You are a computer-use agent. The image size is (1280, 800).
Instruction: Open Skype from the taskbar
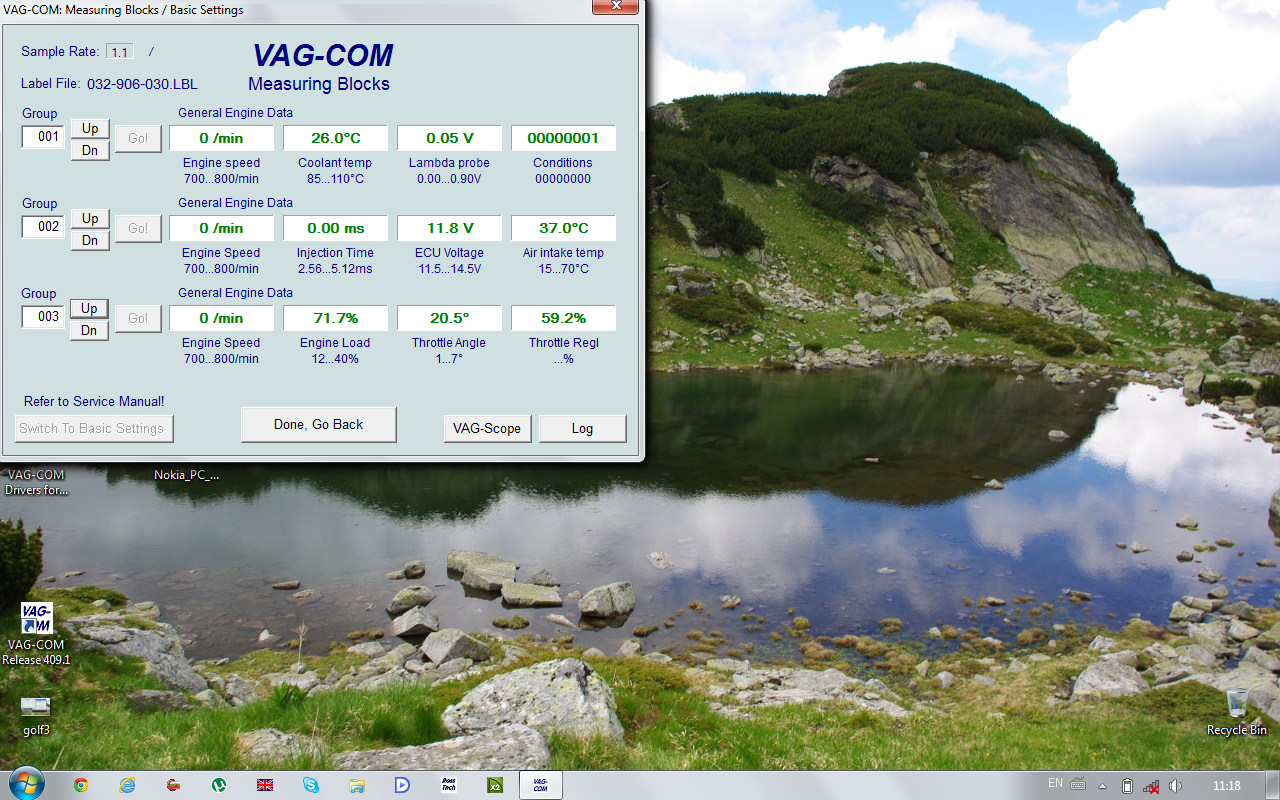[311, 785]
